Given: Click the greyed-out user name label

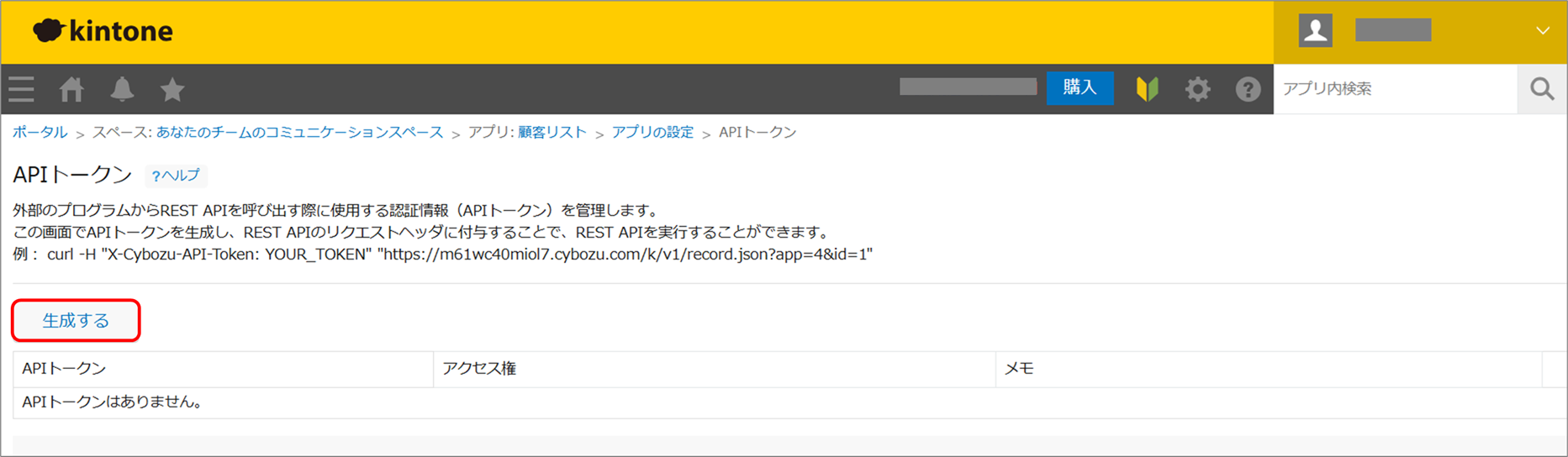Looking at the screenshot, I should pyautogui.click(x=1393, y=30).
